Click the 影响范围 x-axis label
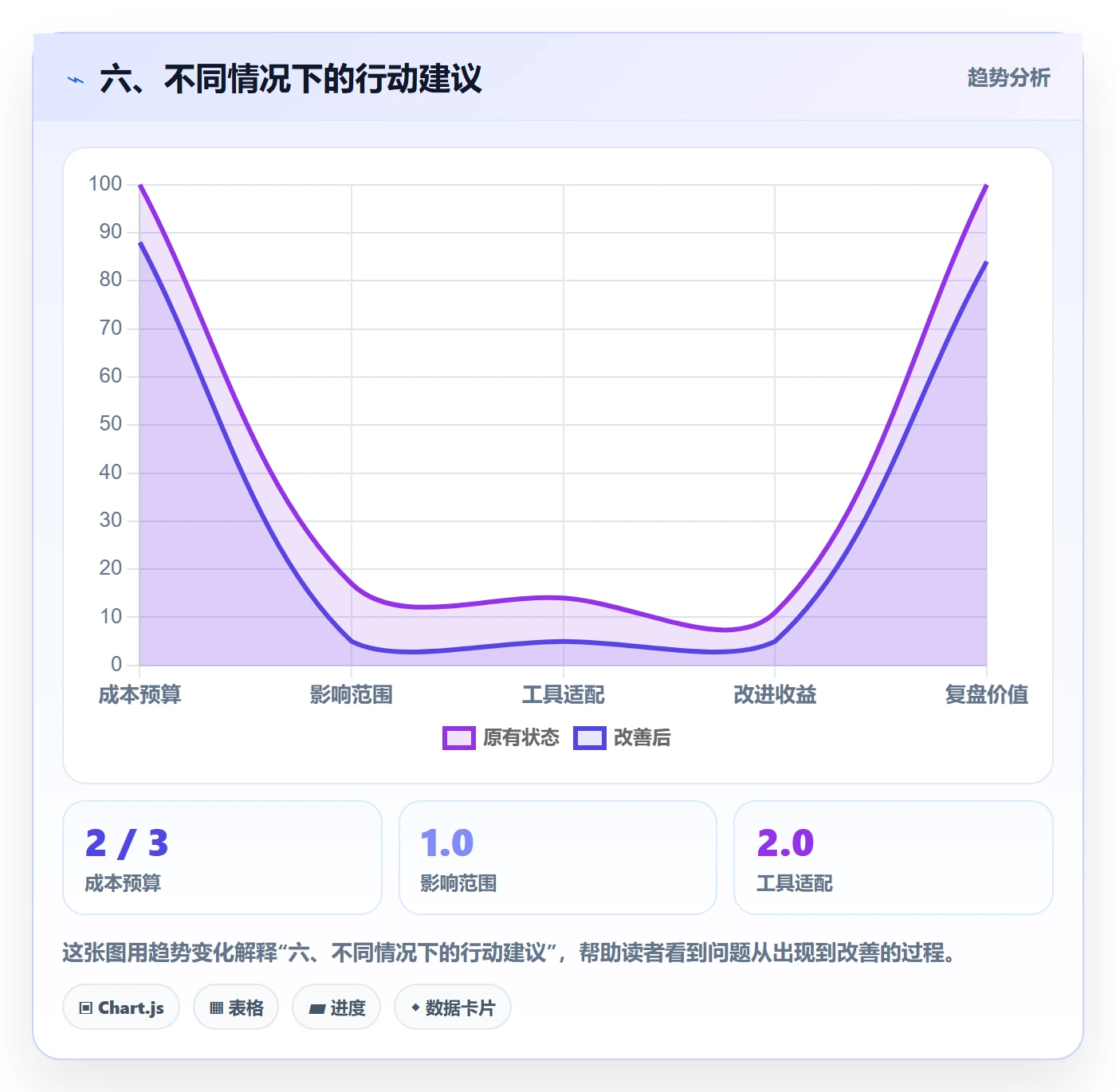This screenshot has height=1092, width=1116. pos(352,695)
